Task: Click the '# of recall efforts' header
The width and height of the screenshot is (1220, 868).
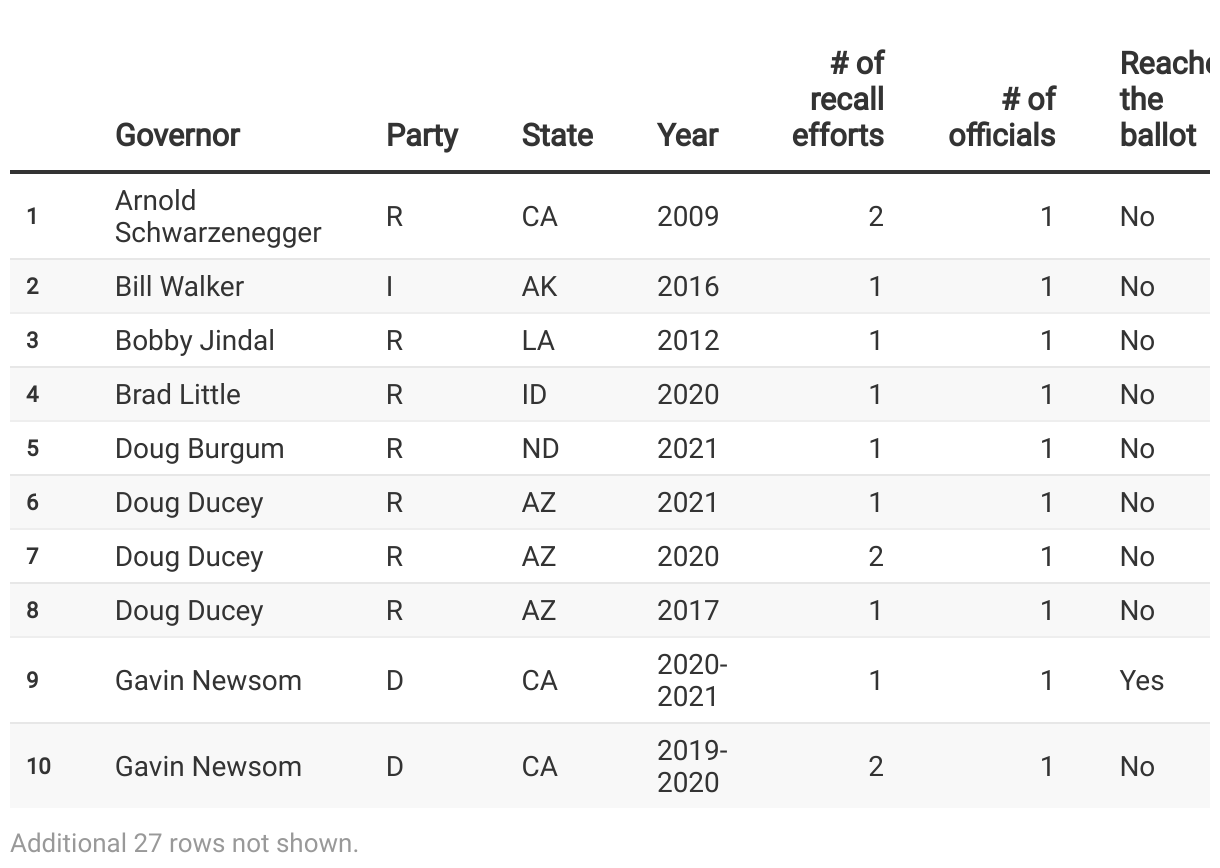Action: 838,99
